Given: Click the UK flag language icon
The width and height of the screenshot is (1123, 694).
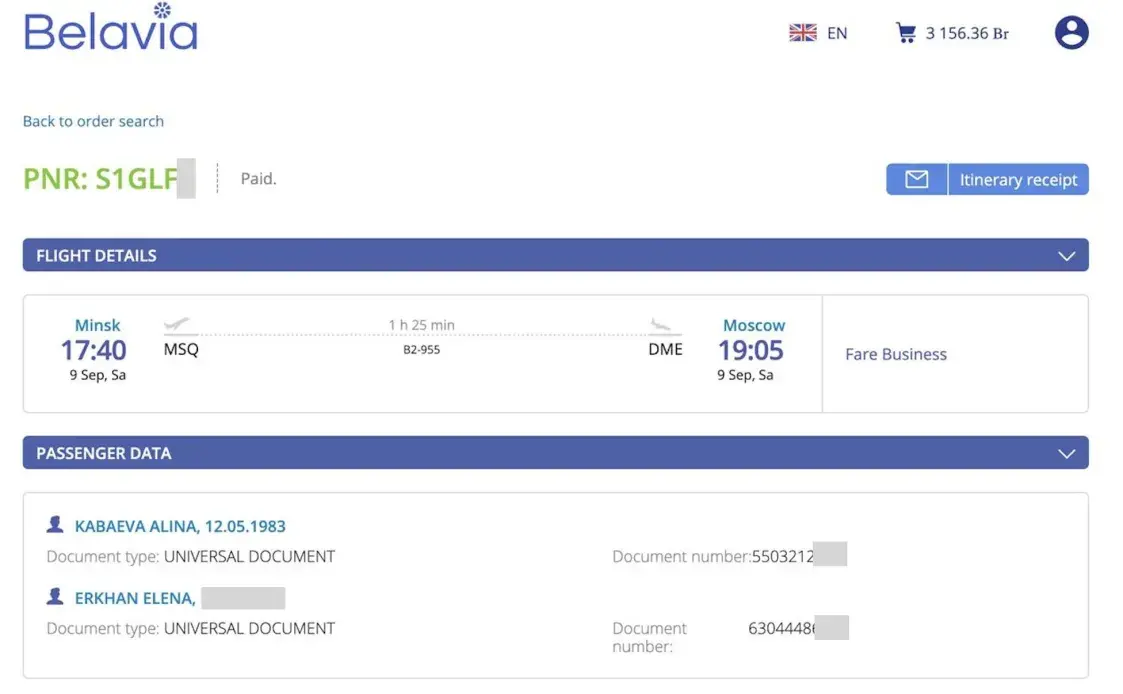Looking at the screenshot, I should click(x=802, y=33).
